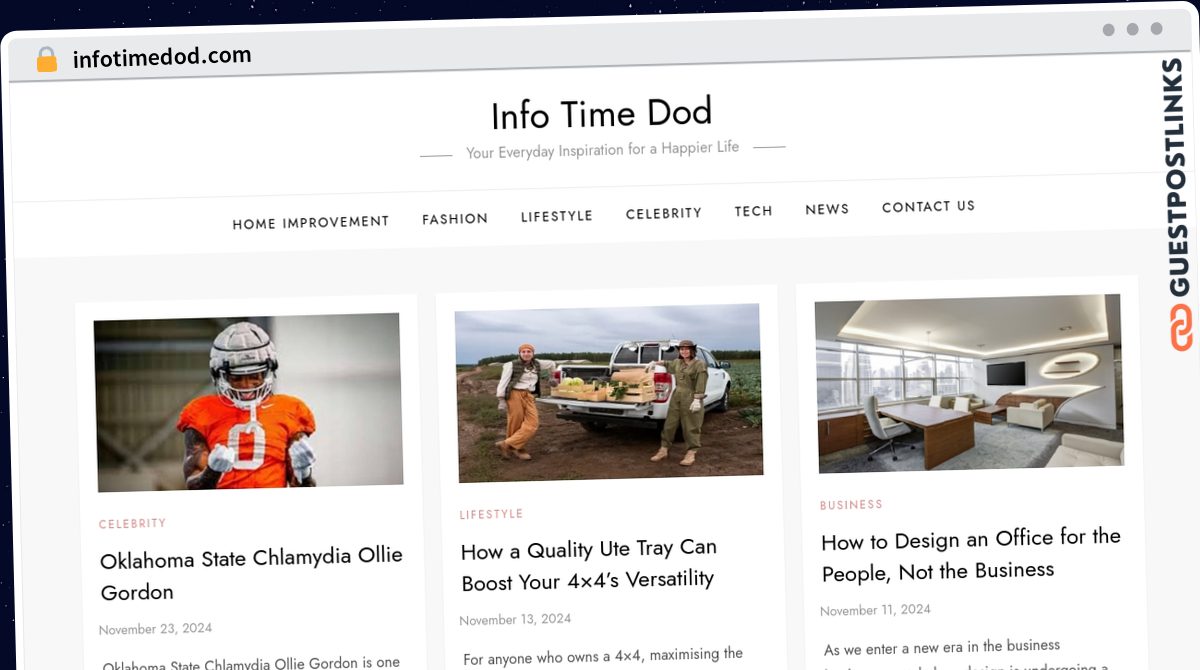Open the Info Time Dod site title

click(x=601, y=114)
